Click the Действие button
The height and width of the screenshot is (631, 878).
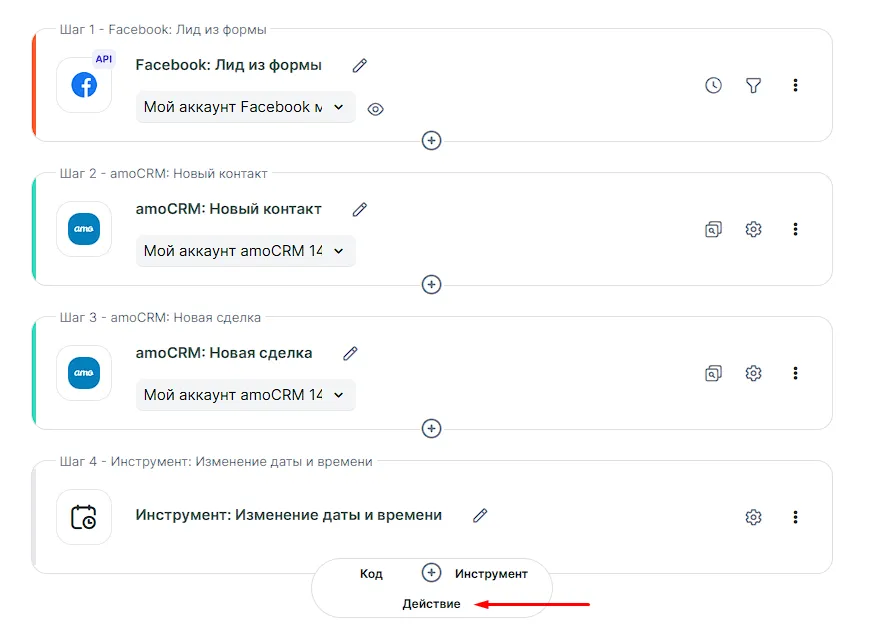pos(431,604)
